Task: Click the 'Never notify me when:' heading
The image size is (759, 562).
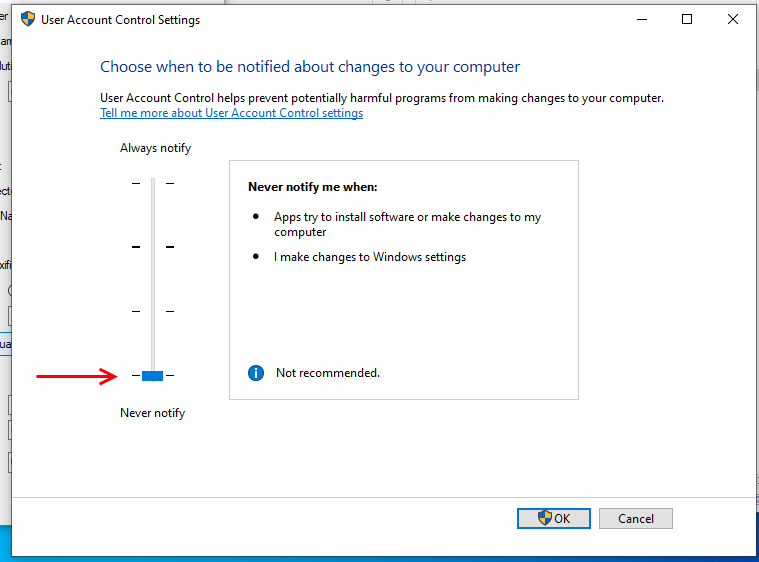Action: pyautogui.click(x=313, y=187)
